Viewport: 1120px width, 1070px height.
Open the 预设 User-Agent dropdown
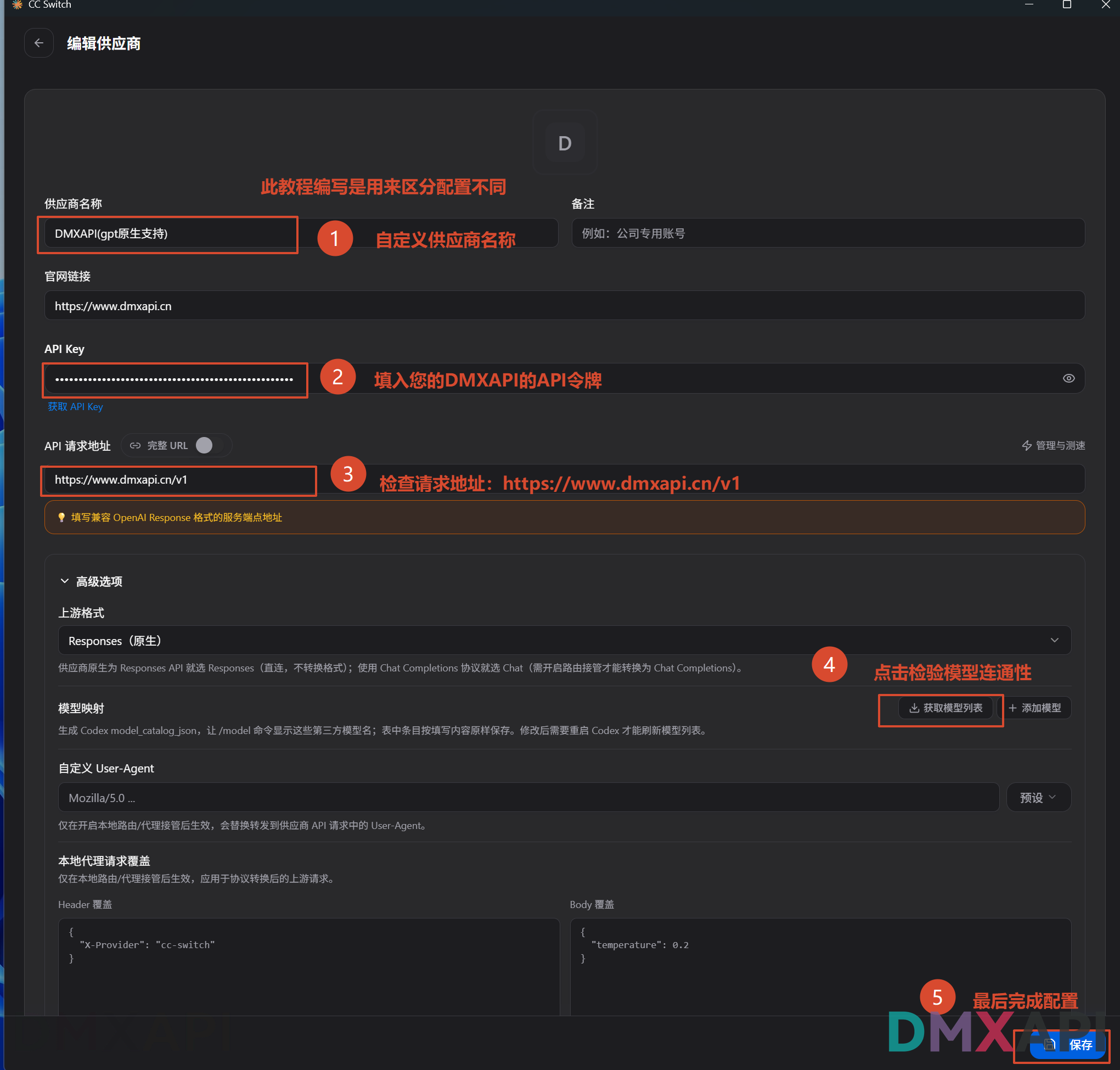(x=1038, y=797)
